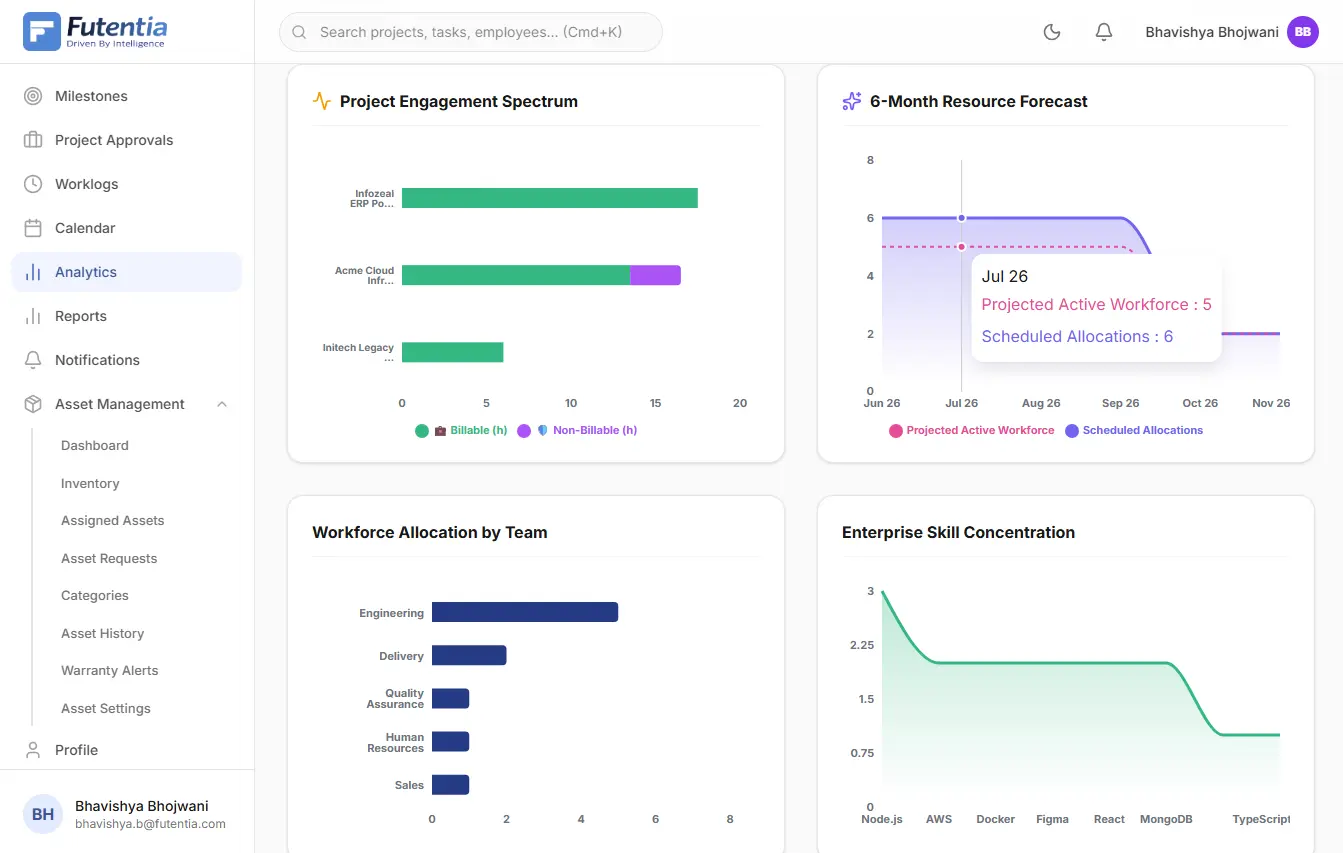Click the Futentia logo icon
The width and height of the screenshot is (1343, 853).
point(42,31)
